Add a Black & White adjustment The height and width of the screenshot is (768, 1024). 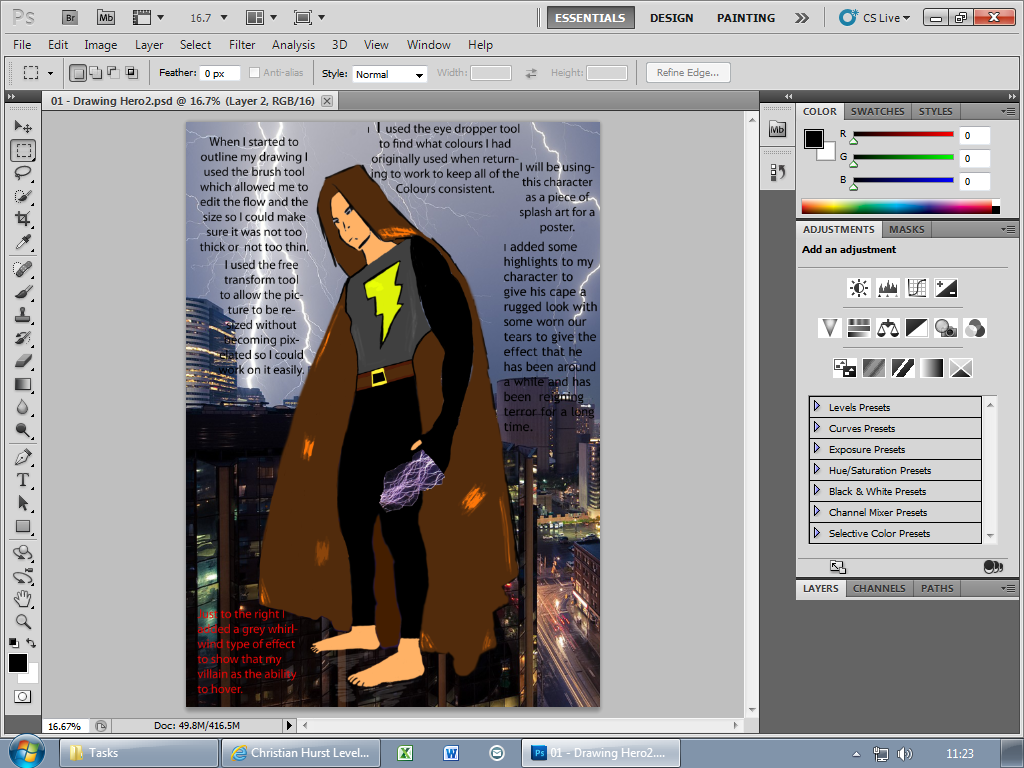(x=917, y=328)
